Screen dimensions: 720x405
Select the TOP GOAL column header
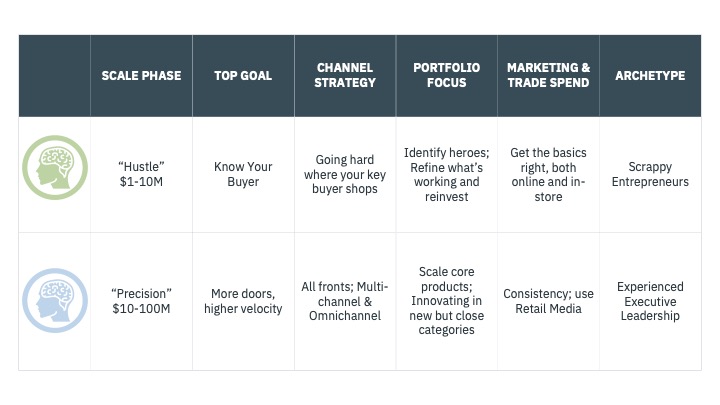[243, 76]
